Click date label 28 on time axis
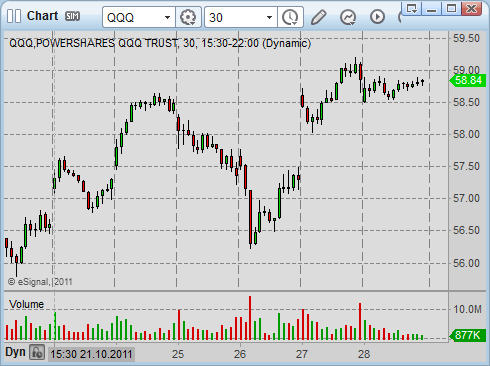 coord(364,354)
